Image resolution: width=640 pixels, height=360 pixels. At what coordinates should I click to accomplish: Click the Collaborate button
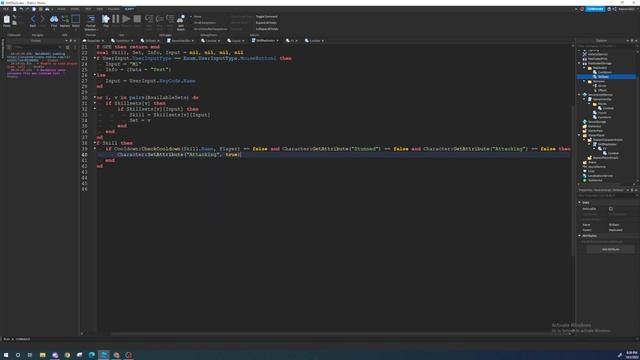point(595,9)
